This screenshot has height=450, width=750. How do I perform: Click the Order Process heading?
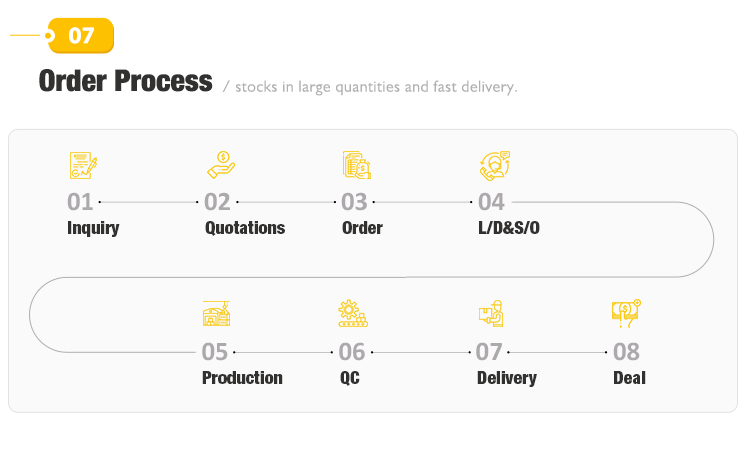coord(125,81)
